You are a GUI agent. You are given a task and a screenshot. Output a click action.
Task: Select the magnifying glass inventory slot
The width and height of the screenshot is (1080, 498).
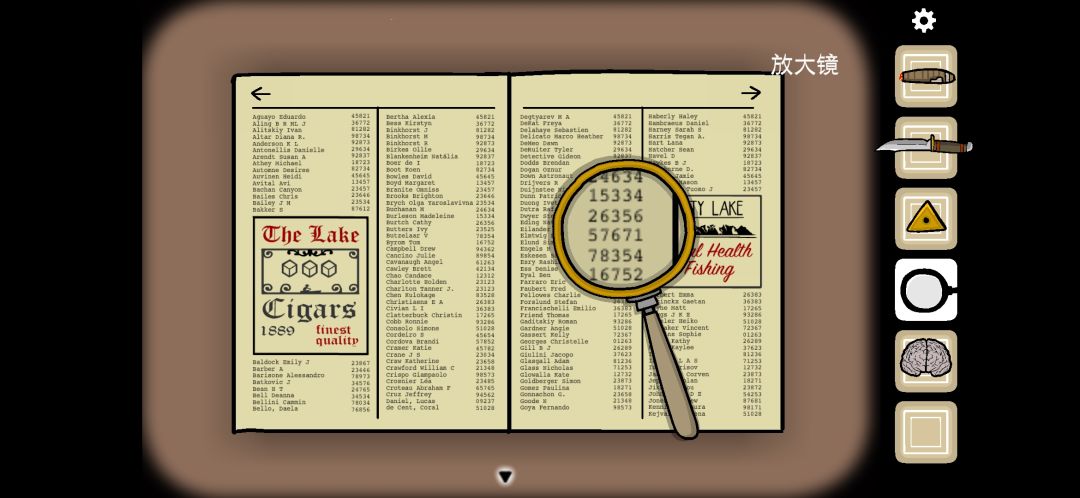[926, 289]
